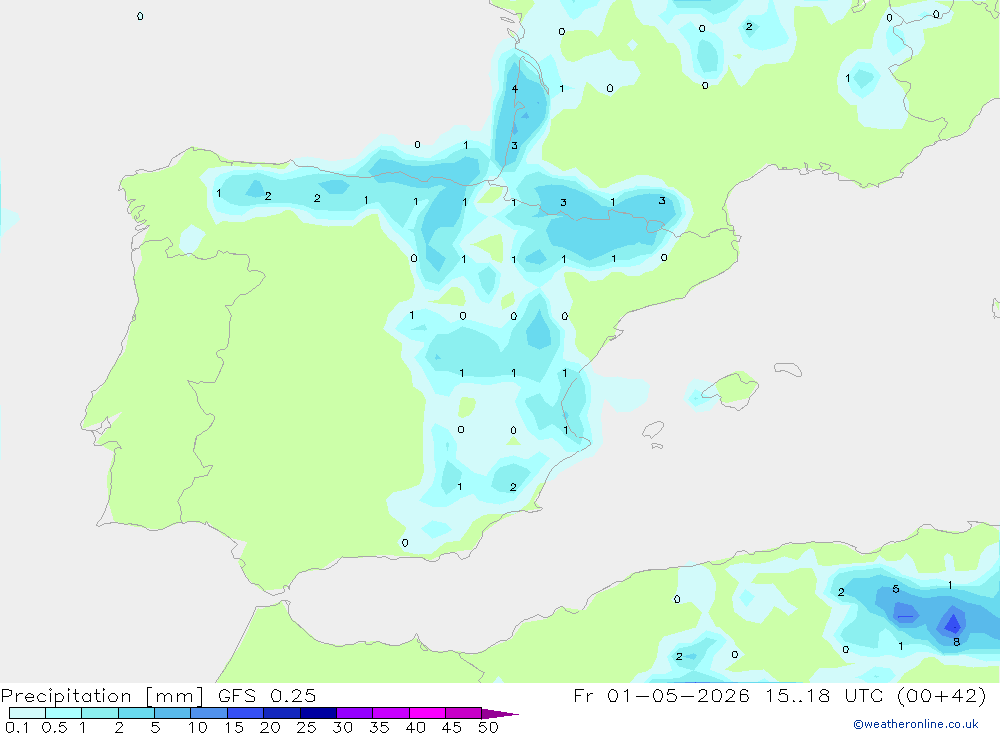Pick the legend swatch between 35 and 40

point(390,713)
